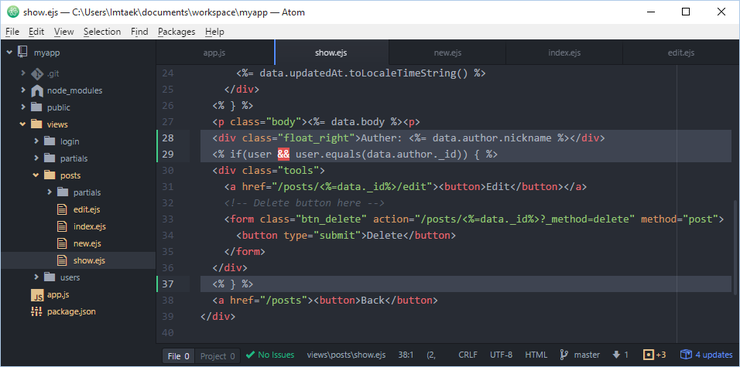Click the show.ejs file icon in the tree
Screen dimensions: 740x367
click(x=62, y=260)
